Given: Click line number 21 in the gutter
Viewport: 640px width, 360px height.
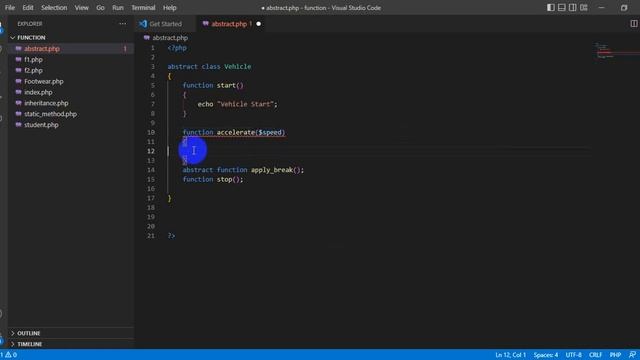Looking at the screenshot, I should pos(151,236).
